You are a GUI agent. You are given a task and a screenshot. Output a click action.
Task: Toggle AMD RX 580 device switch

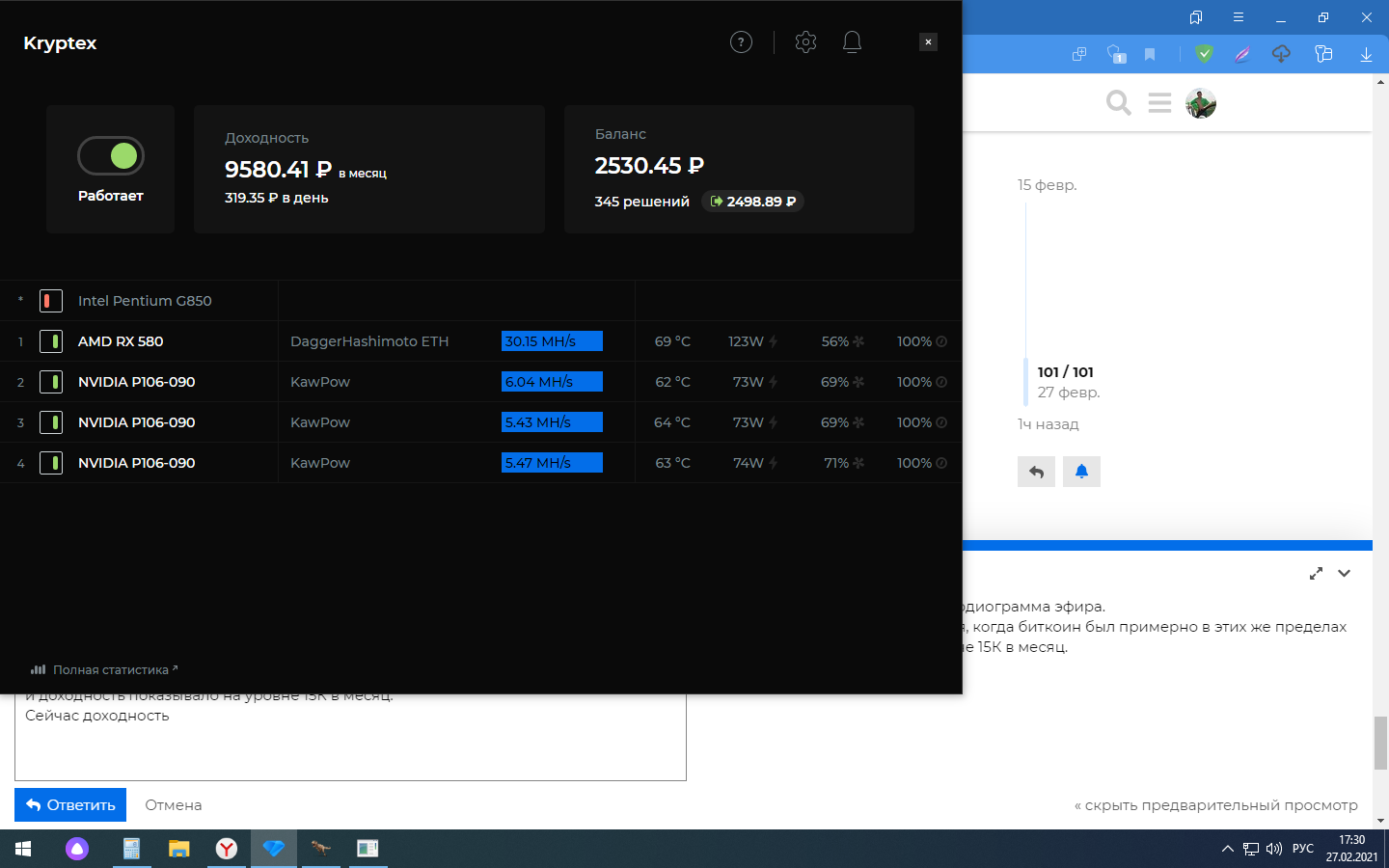[51, 341]
